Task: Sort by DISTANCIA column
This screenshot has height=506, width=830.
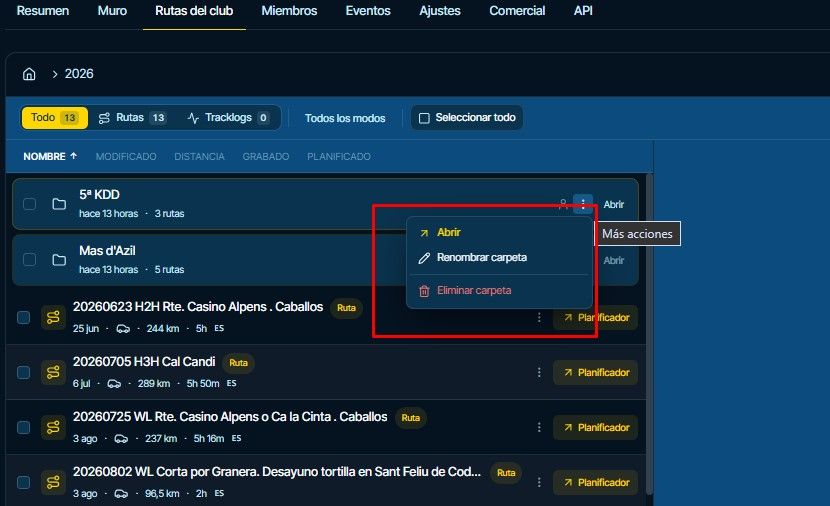Action: (x=200, y=156)
